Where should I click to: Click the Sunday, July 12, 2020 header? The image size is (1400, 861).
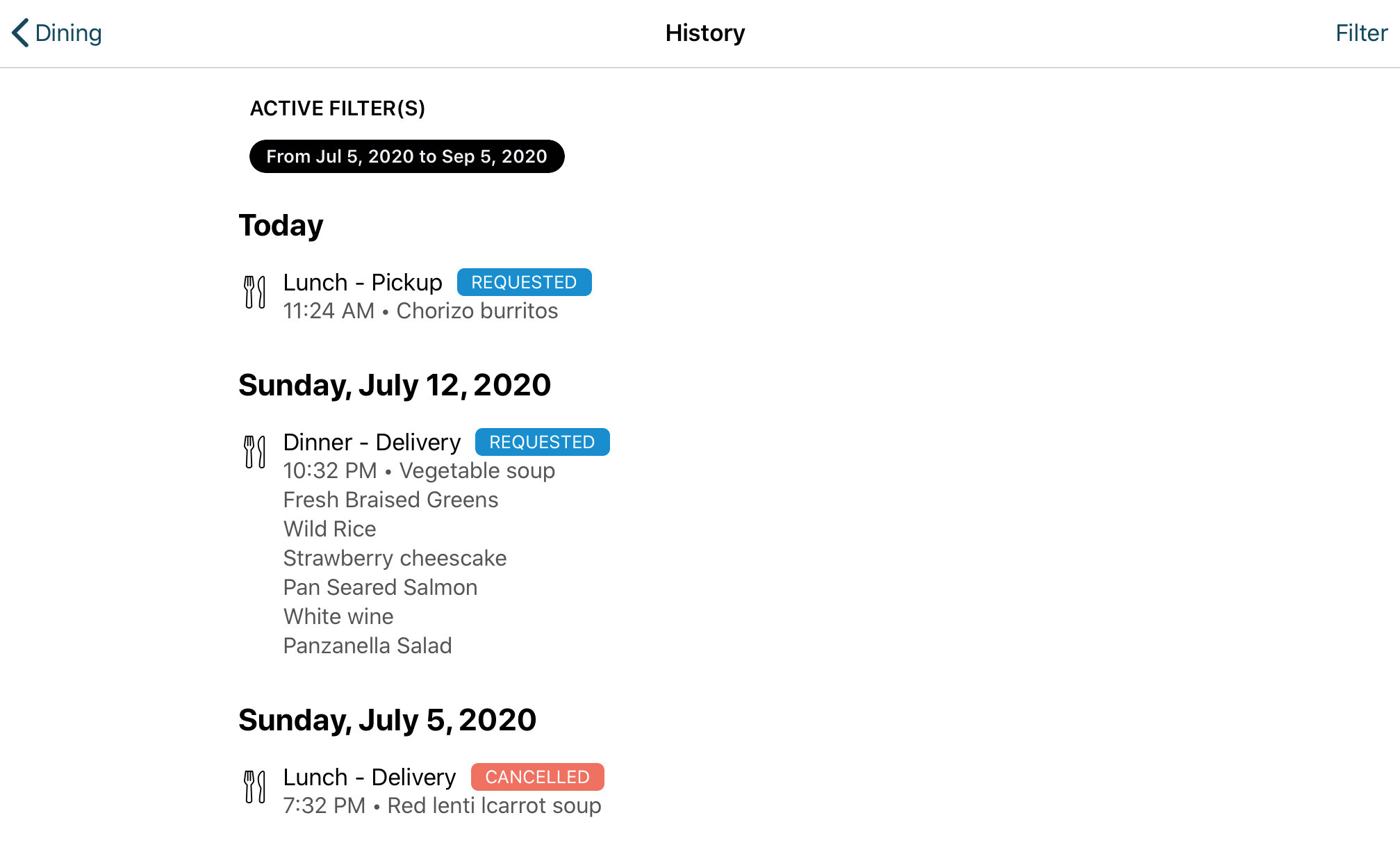(x=395, y=385)
